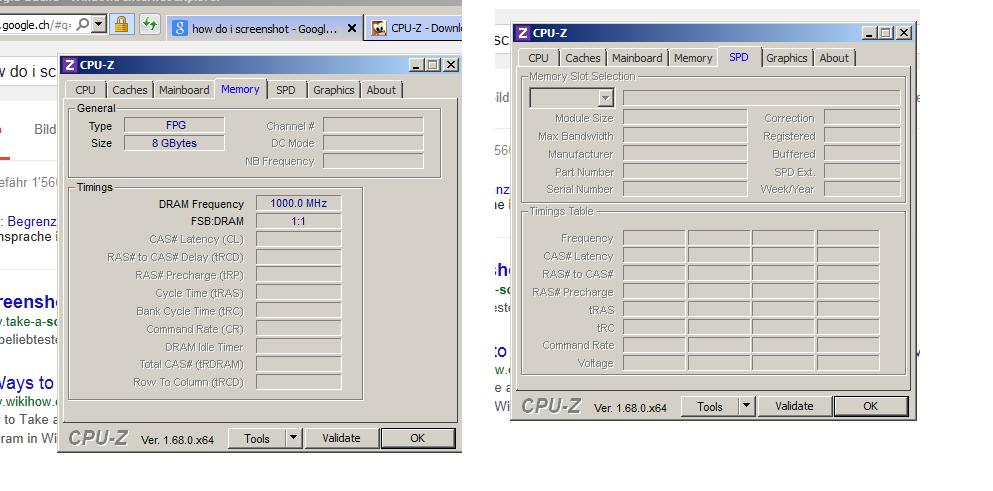
Task: Click Validate in right CPU-Z window
Action: point(794,407)
